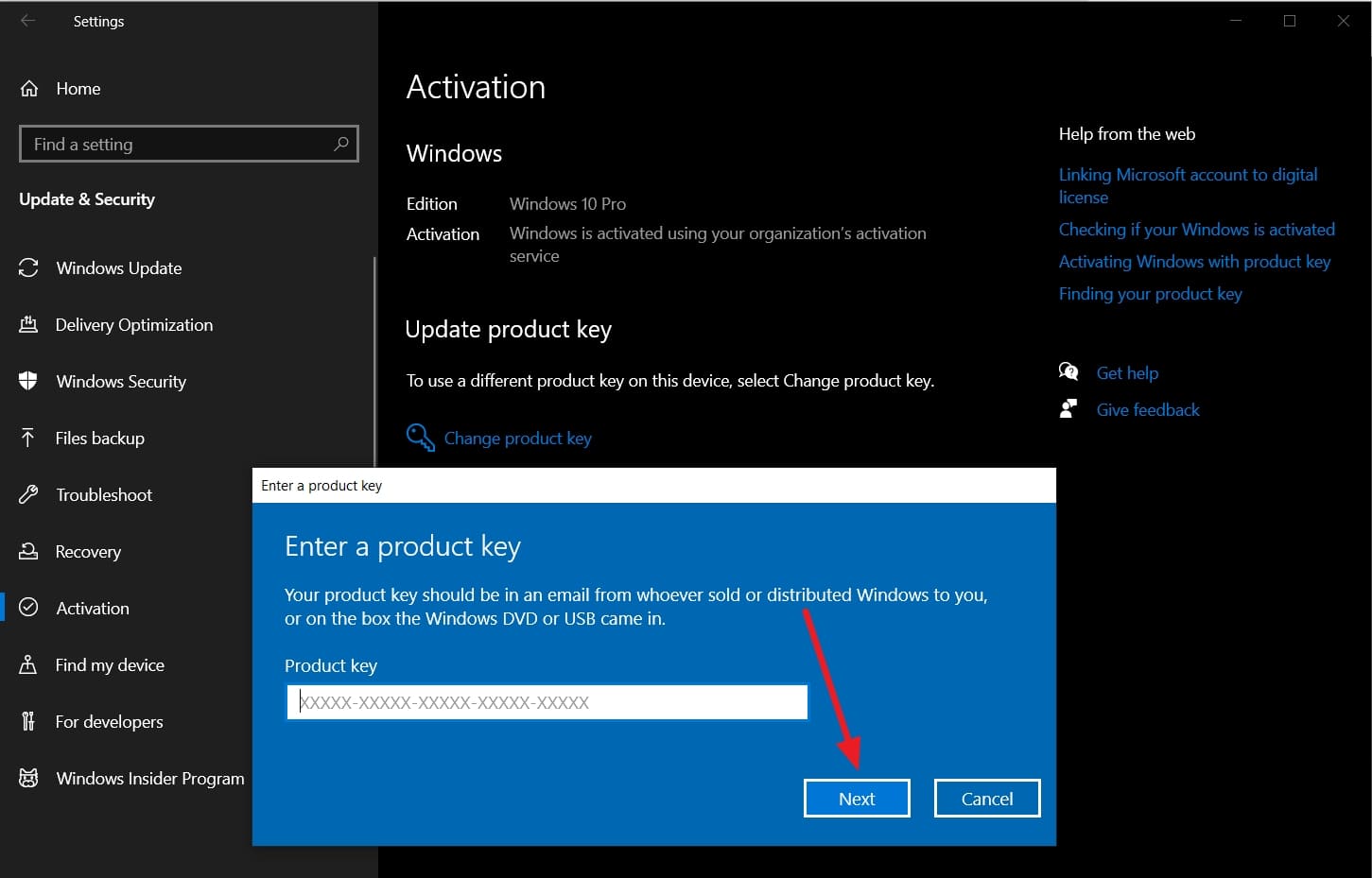Click the Troubleshoot wrench icon

[28, 494]
